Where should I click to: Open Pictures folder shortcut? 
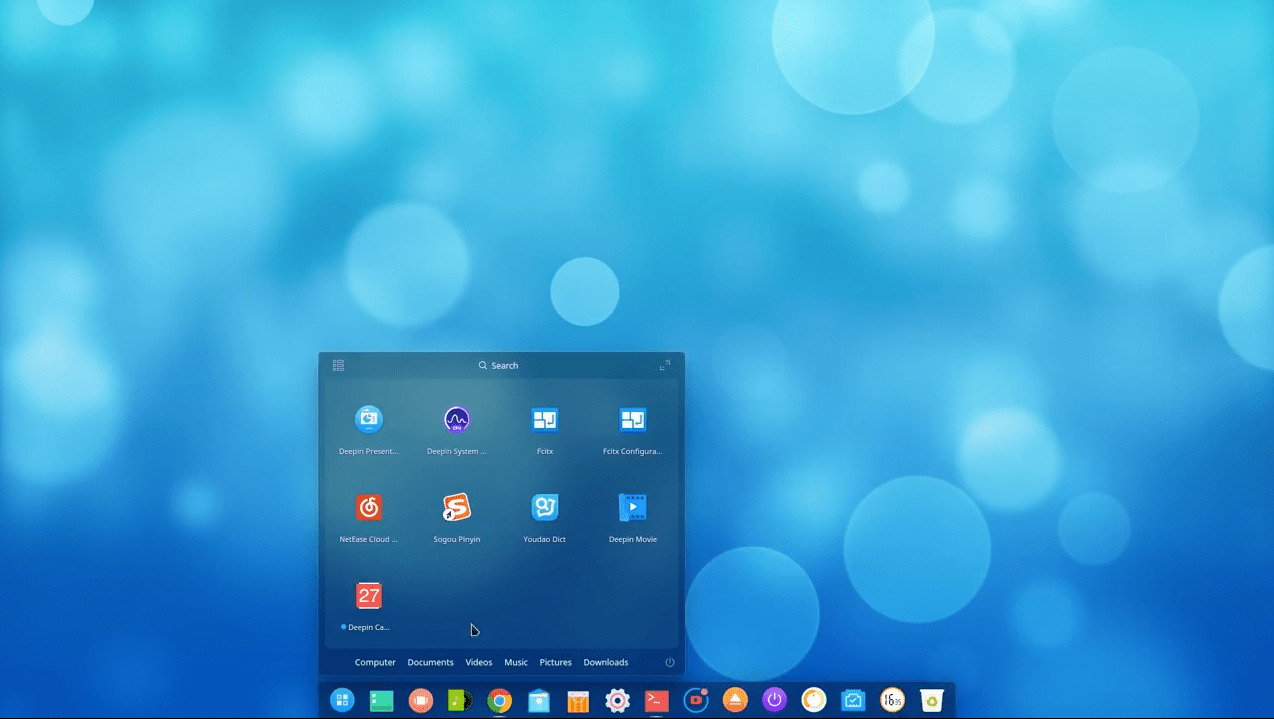(x=556, y=662)
